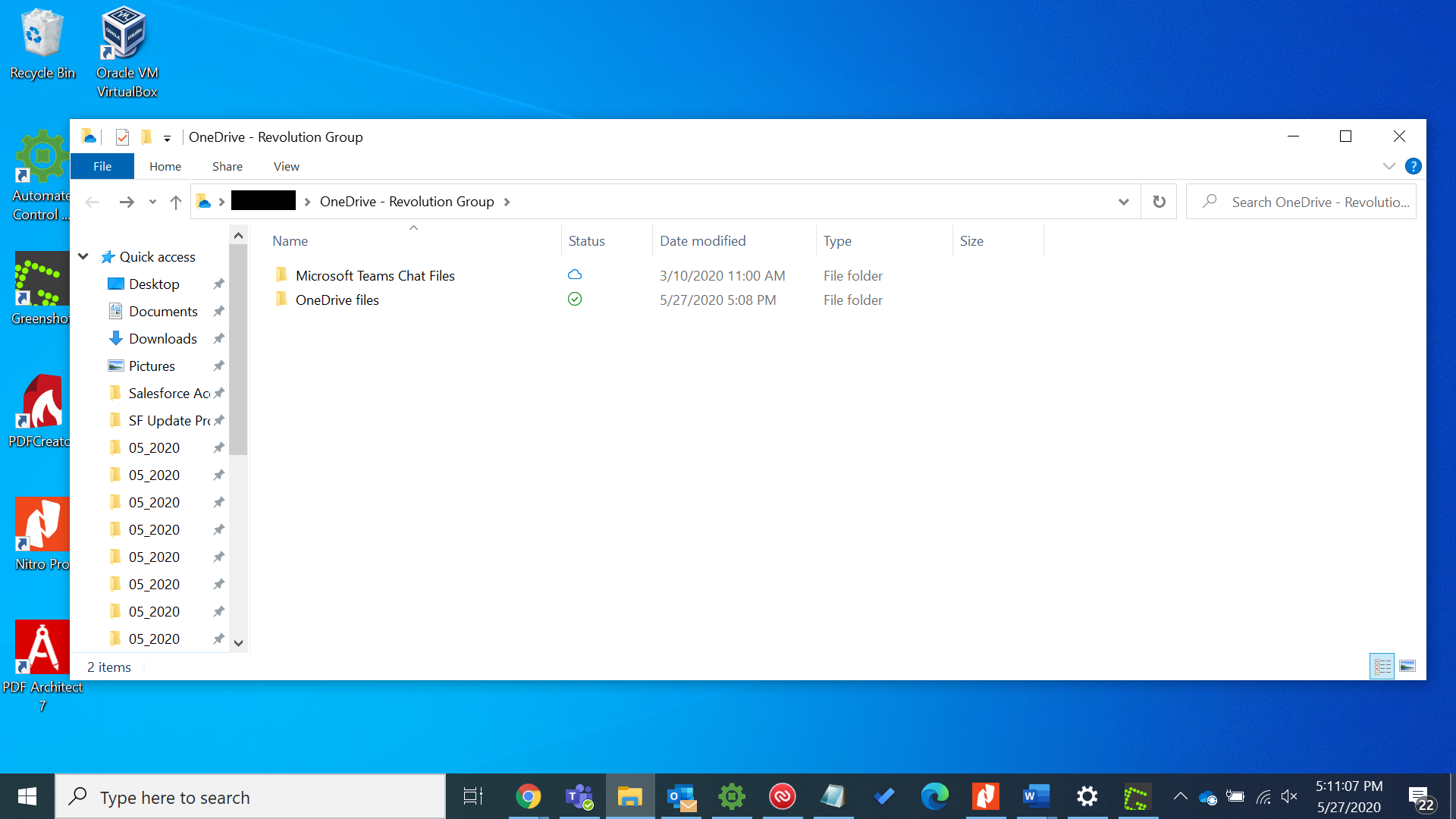Expand chevron after OneDrive - Revolution Group breadcrumb
This screenshot has height=819, width=1456.
pyautogui.click(x=507, y=202)
